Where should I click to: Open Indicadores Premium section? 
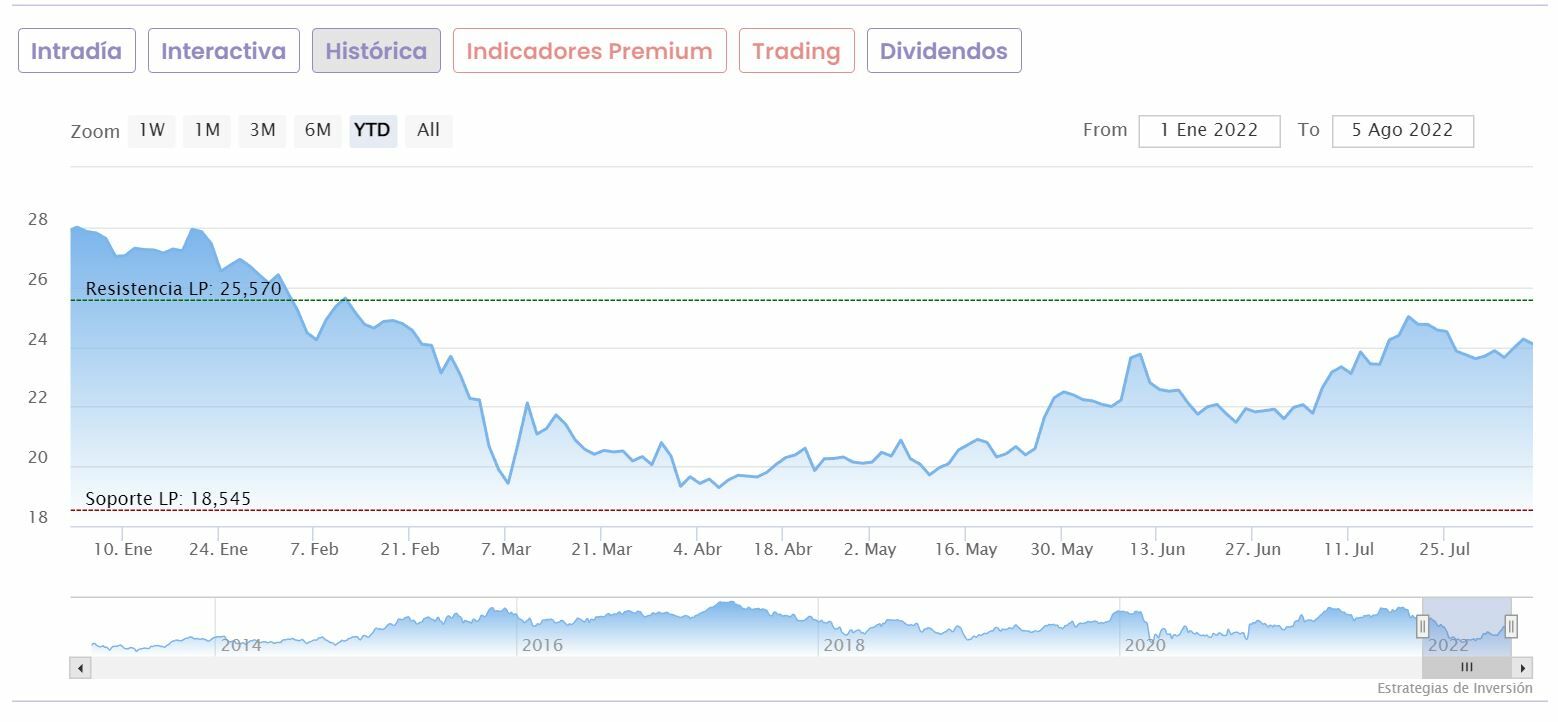589,51
